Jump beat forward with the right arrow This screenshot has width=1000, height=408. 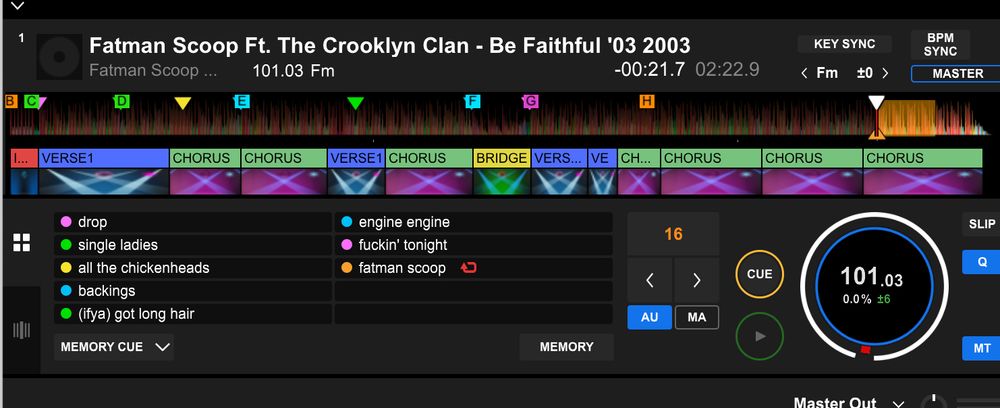click(x=696, y=280)
